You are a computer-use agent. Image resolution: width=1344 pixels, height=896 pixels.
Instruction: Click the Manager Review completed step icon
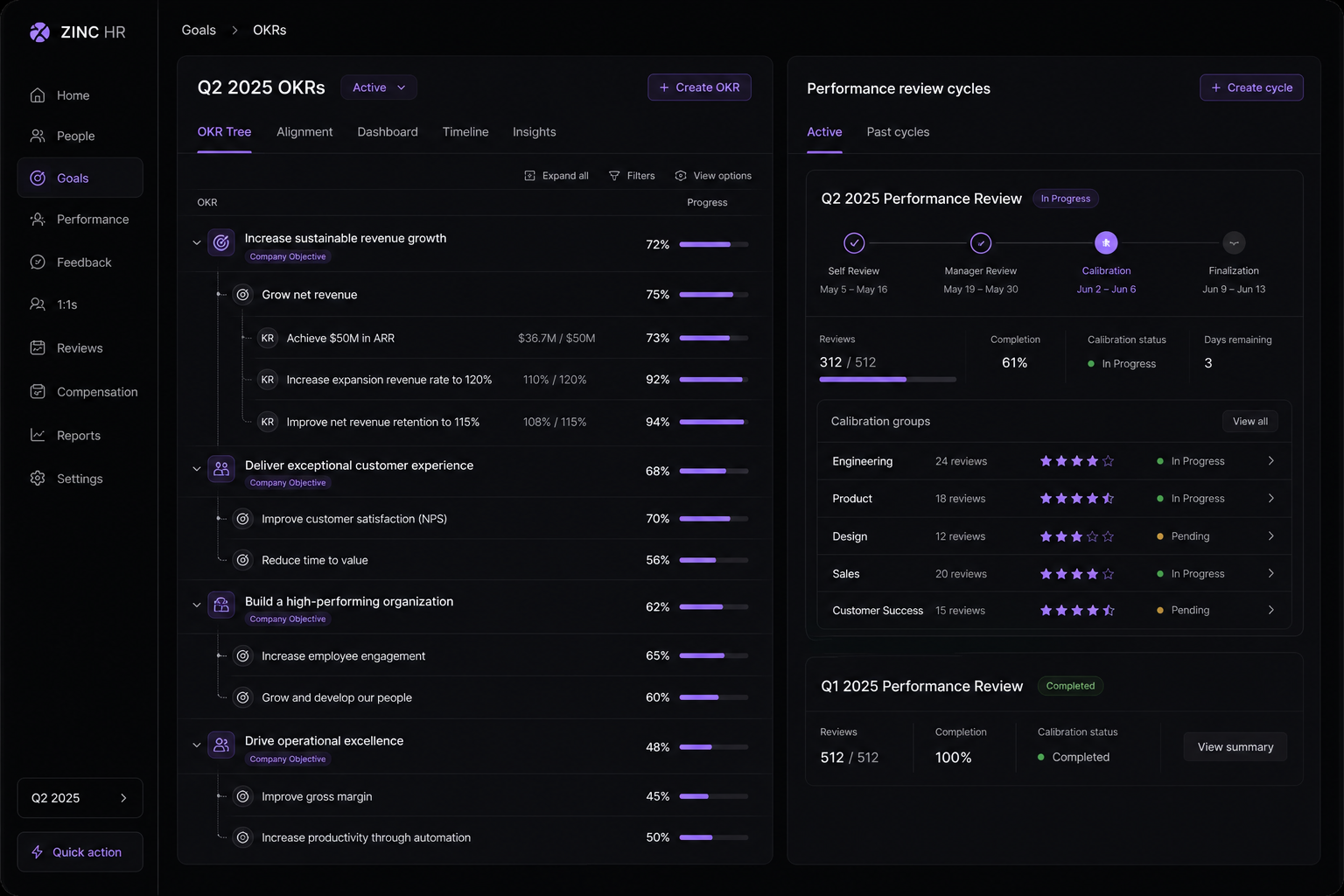[981, 242]
